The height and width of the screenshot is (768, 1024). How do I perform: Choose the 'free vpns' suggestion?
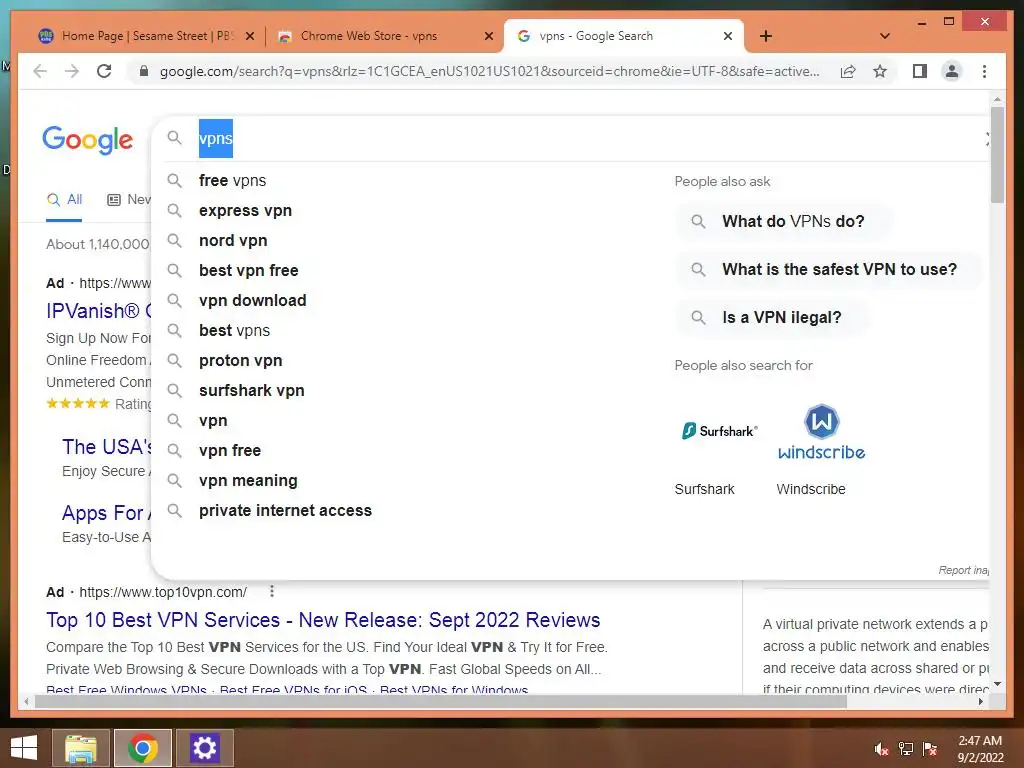point(232,180)
